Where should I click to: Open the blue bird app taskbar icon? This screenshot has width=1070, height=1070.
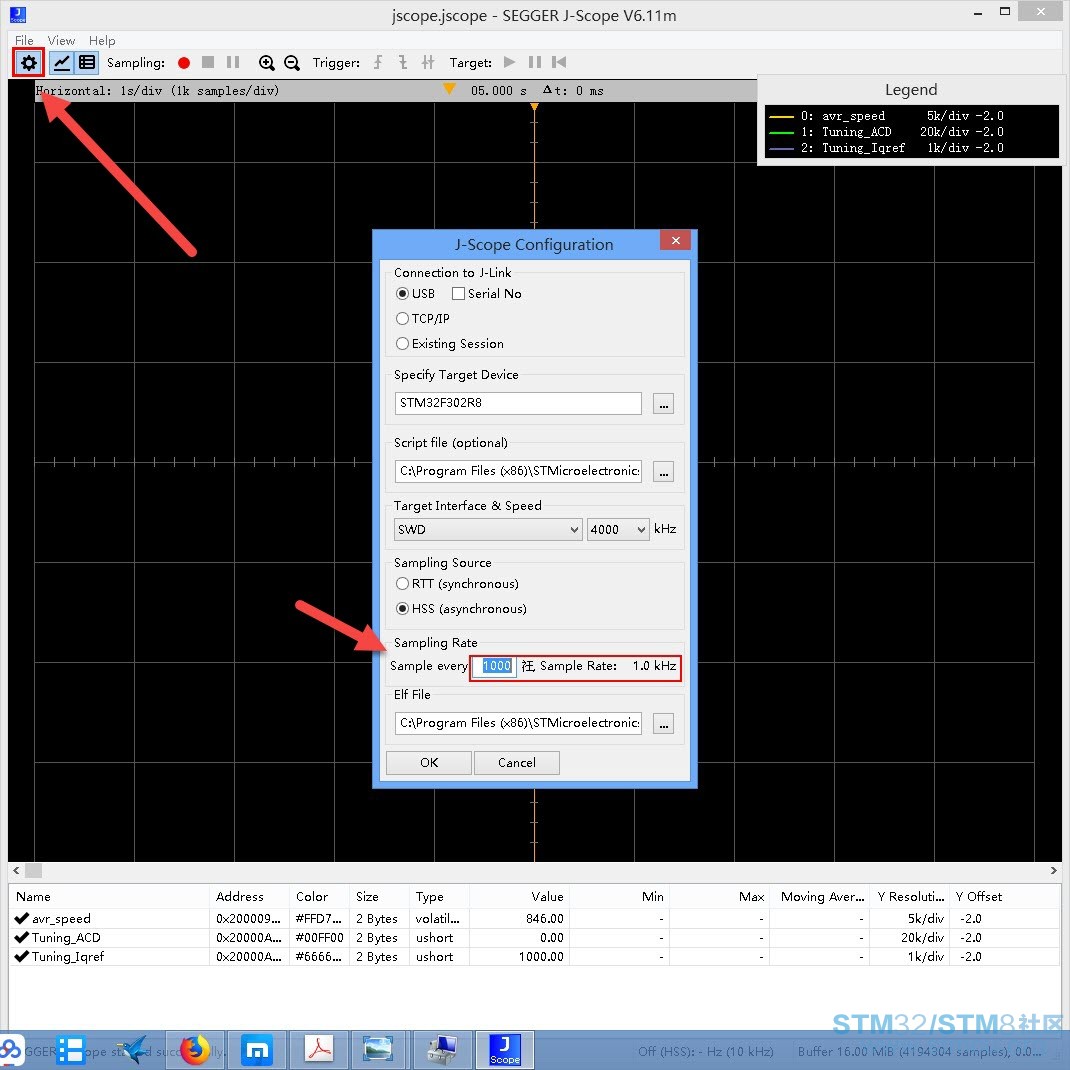[x=133, y=1050]
